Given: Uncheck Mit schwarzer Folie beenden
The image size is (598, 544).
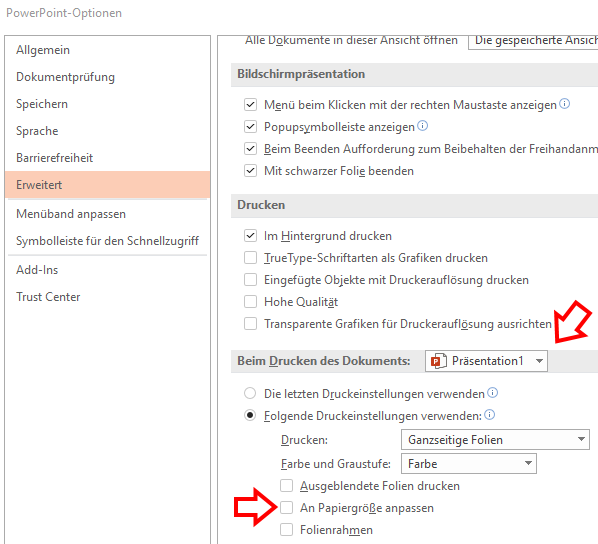Looking at the screenshot, I should pos(250,171).
